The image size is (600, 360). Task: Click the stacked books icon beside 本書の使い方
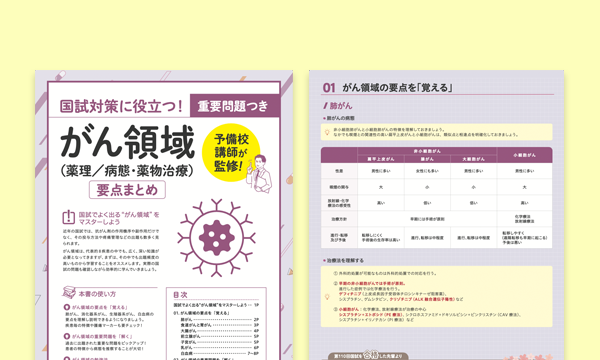[x=69, y=293]
